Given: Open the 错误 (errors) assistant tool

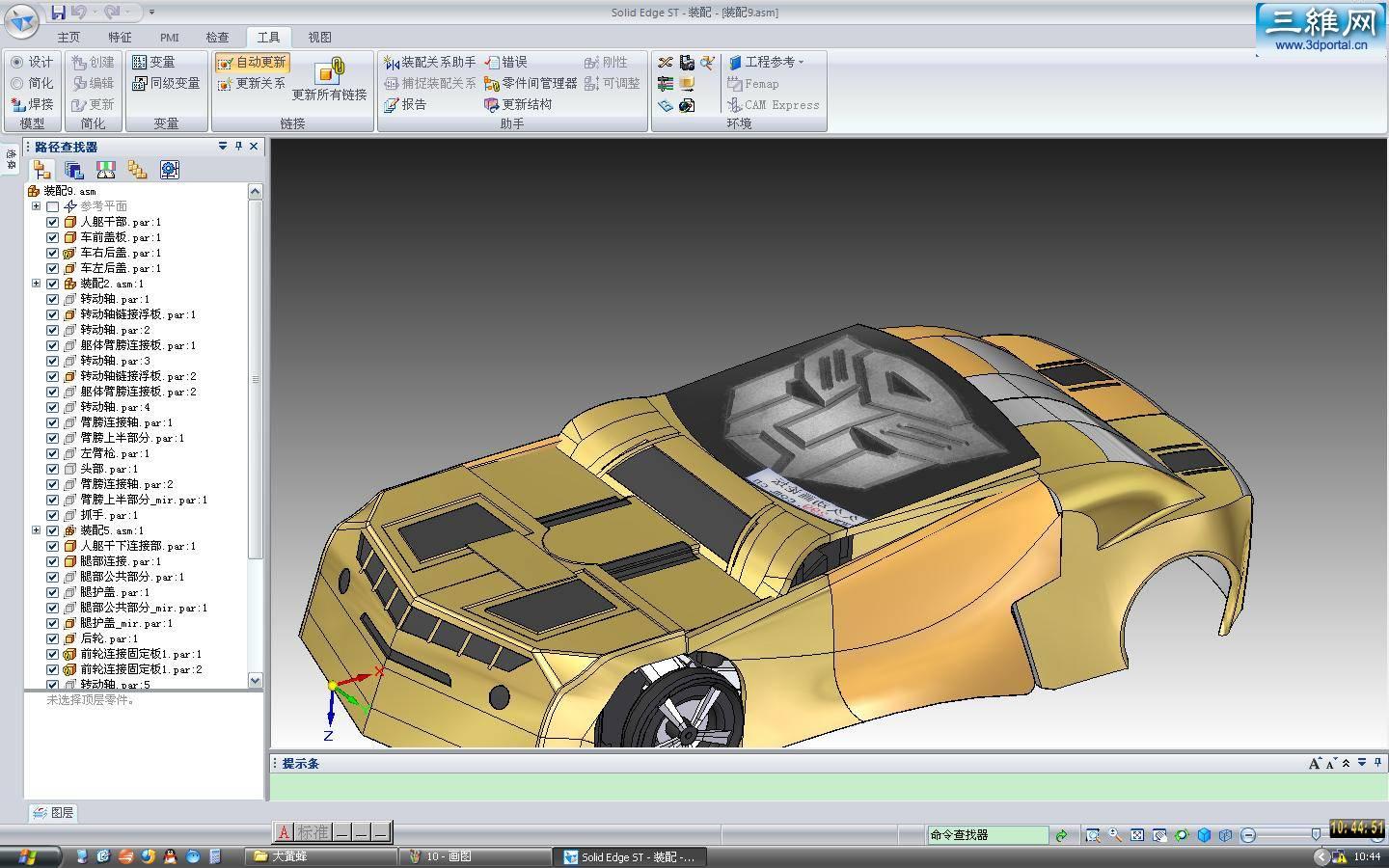Looking at the screenshot, I should point(505,62).
